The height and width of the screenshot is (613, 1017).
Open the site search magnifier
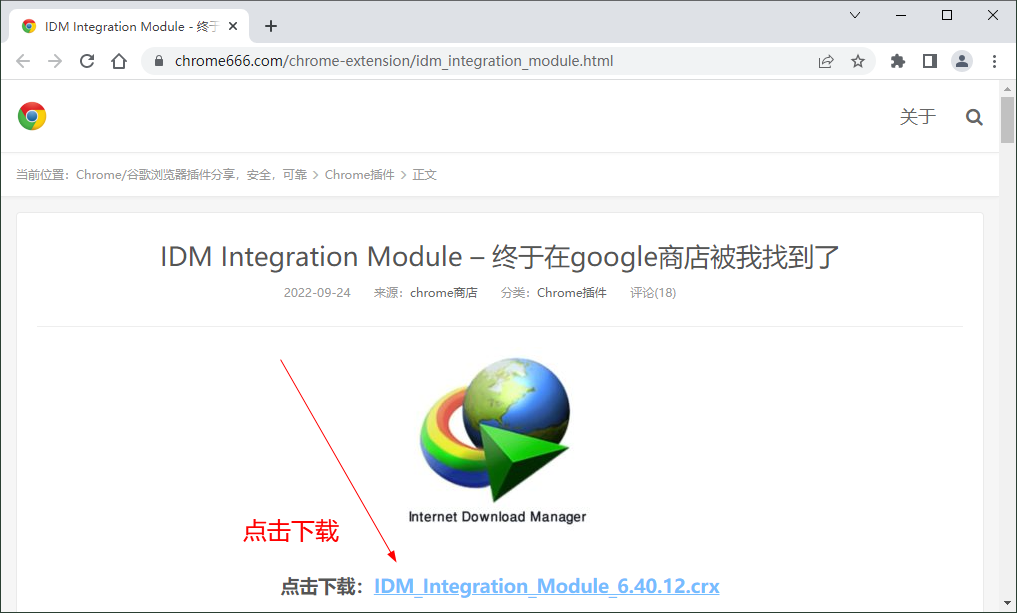(974, 117)
